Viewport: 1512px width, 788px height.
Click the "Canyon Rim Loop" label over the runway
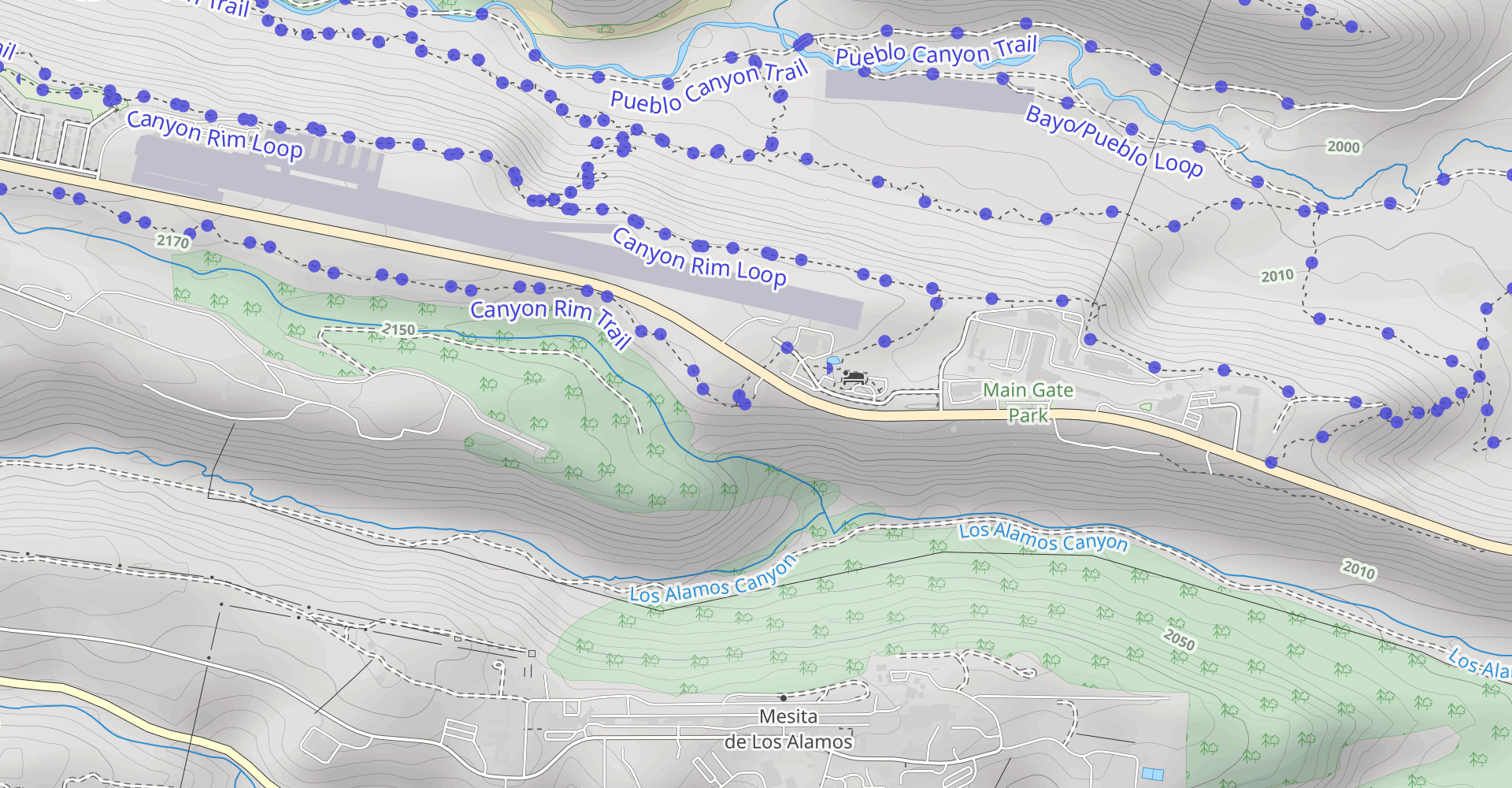(699, 258)
